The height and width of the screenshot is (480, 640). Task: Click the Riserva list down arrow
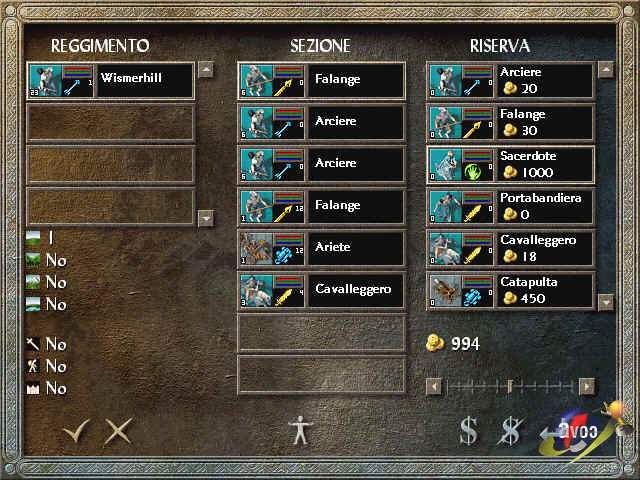click(x=606, y=302)
